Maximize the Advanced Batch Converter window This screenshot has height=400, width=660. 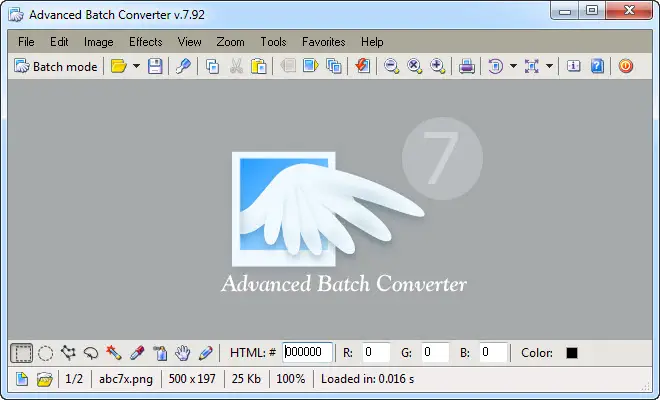coord(592,11)
